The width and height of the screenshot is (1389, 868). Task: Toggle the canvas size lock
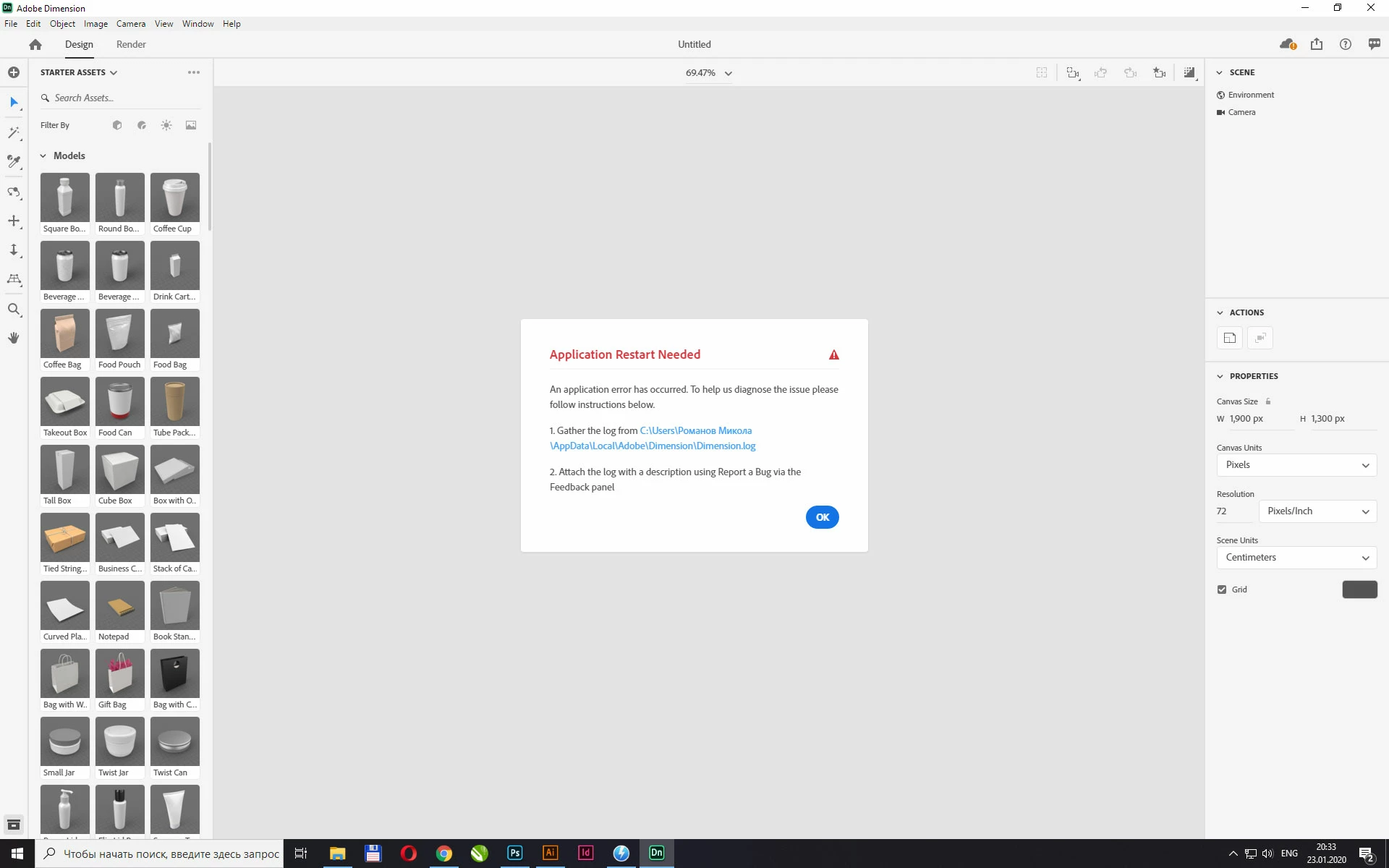(1268, 401)
